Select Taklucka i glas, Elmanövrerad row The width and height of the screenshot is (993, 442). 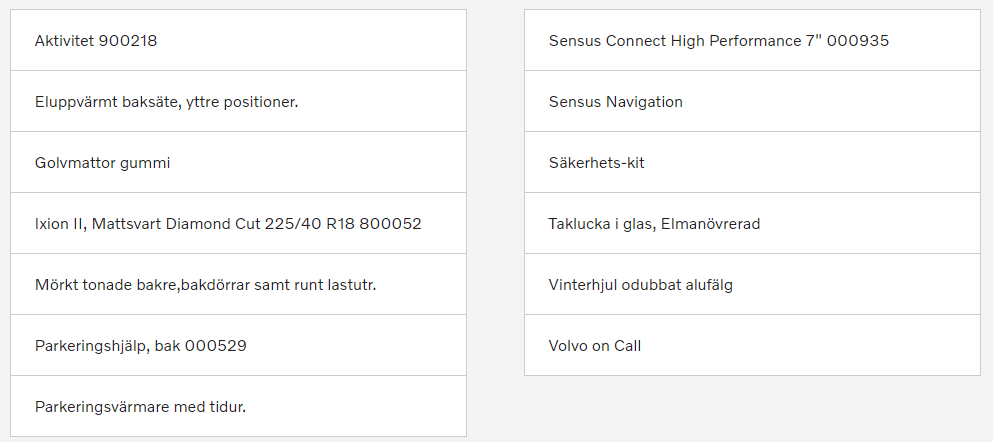pos(752,223)
